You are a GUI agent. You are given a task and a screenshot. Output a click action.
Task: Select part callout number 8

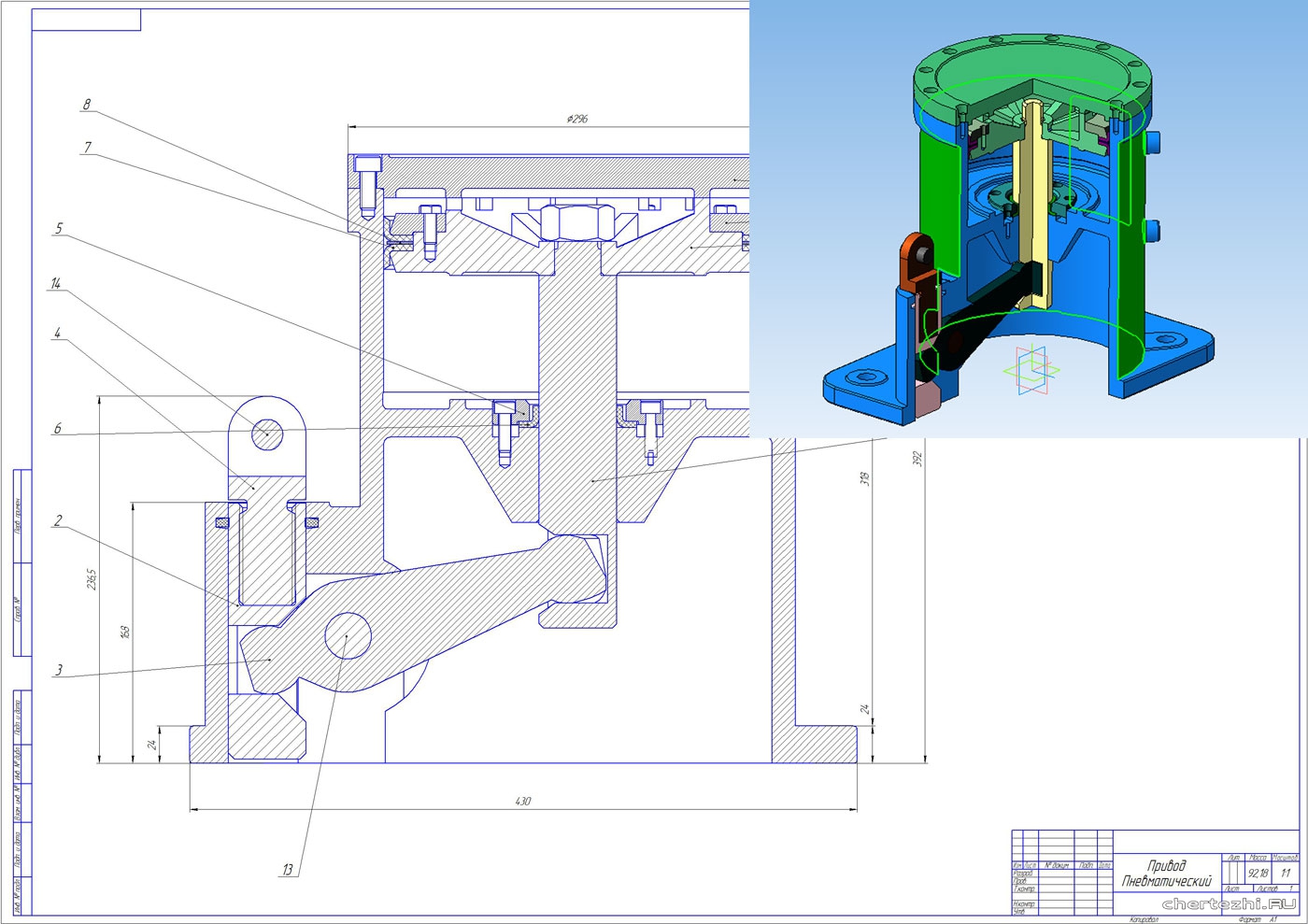click(x=87, y=105)
